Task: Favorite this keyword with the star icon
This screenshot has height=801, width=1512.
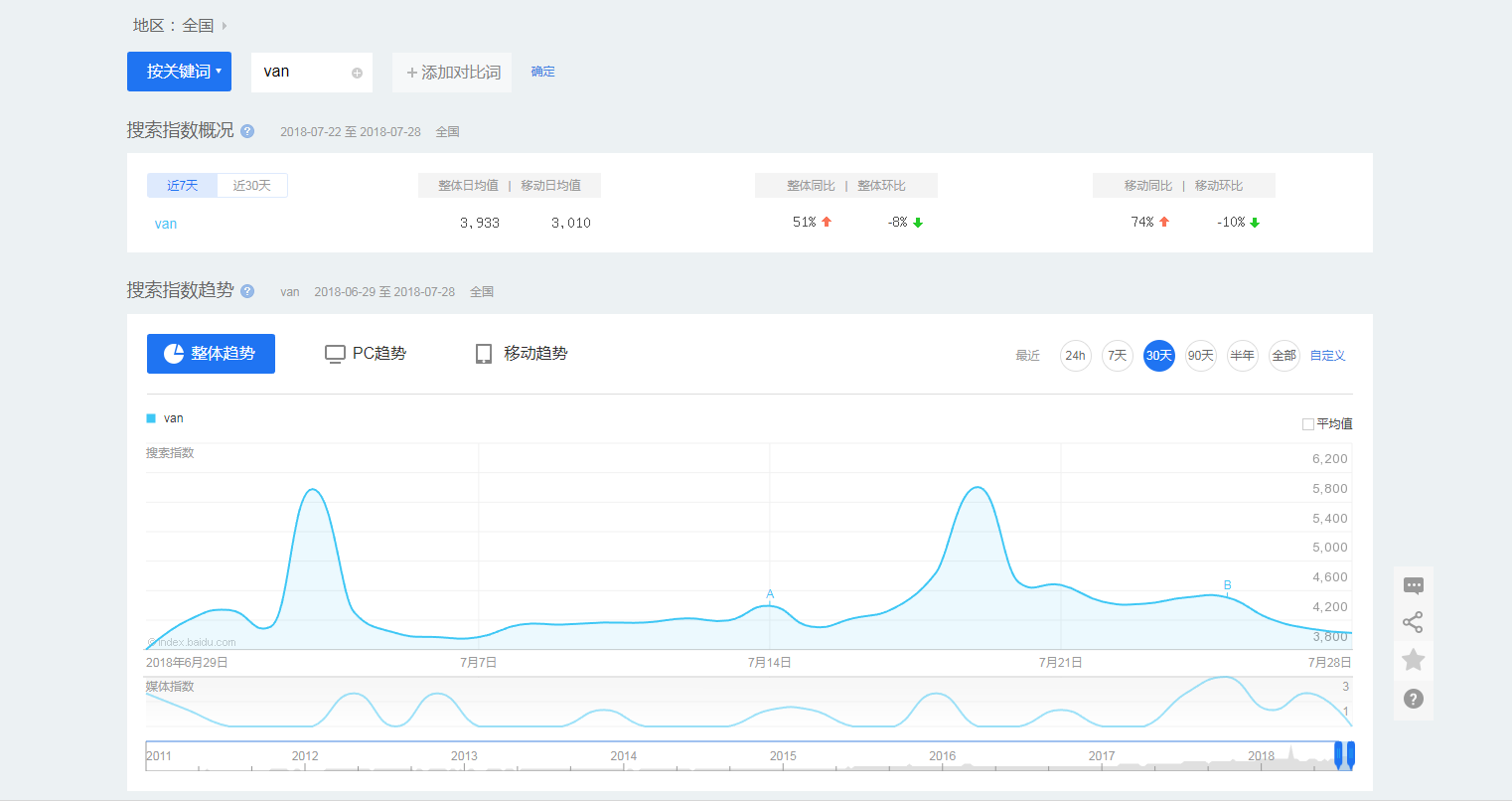Action: (1413, 659)
